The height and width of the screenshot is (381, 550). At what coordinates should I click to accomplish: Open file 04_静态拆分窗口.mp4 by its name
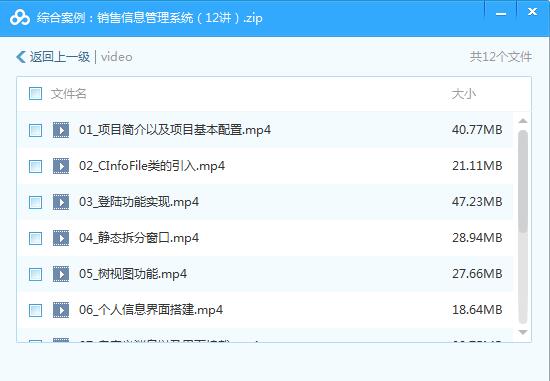pos(139,238)
